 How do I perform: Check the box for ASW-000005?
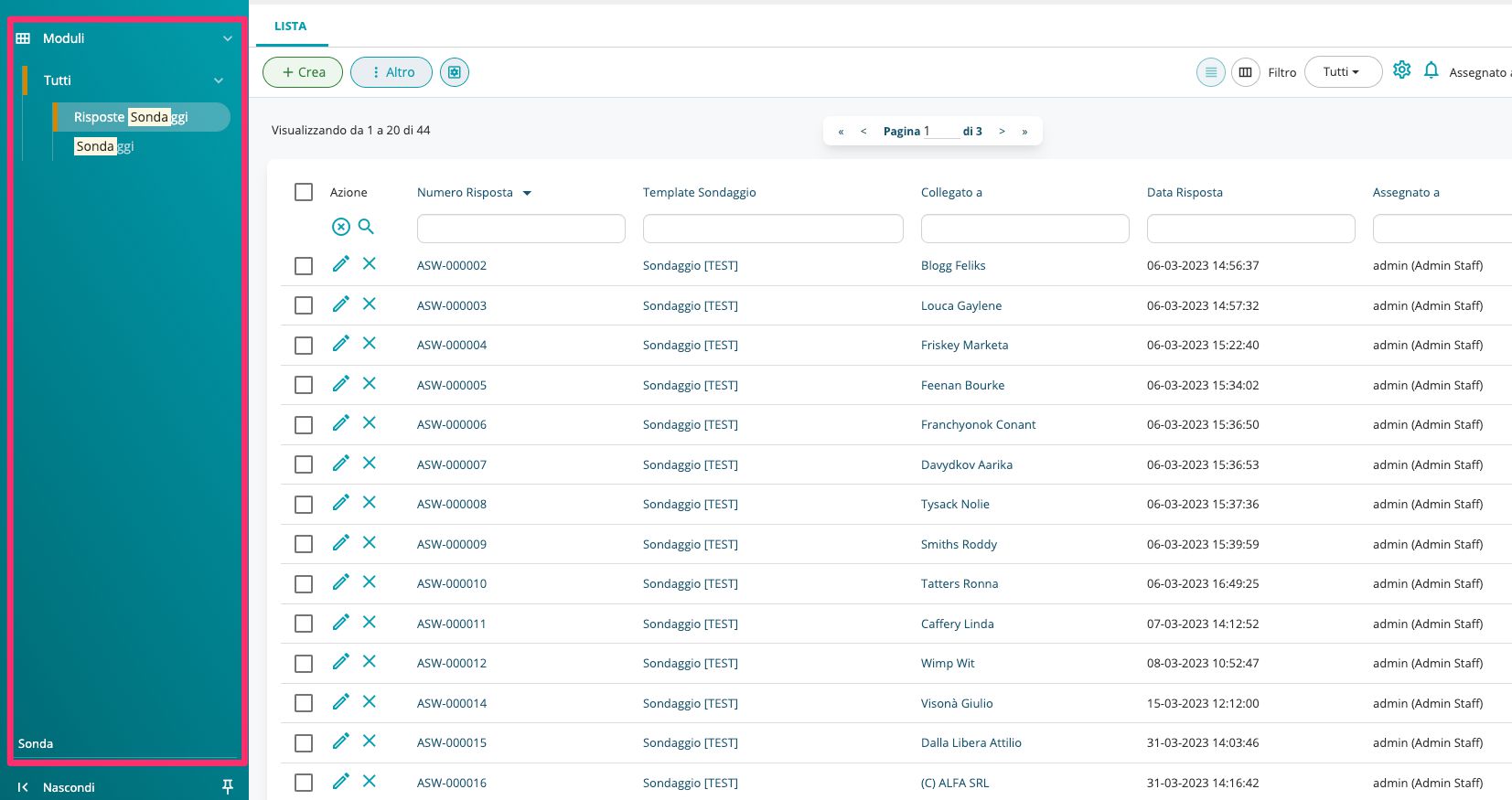304,385
